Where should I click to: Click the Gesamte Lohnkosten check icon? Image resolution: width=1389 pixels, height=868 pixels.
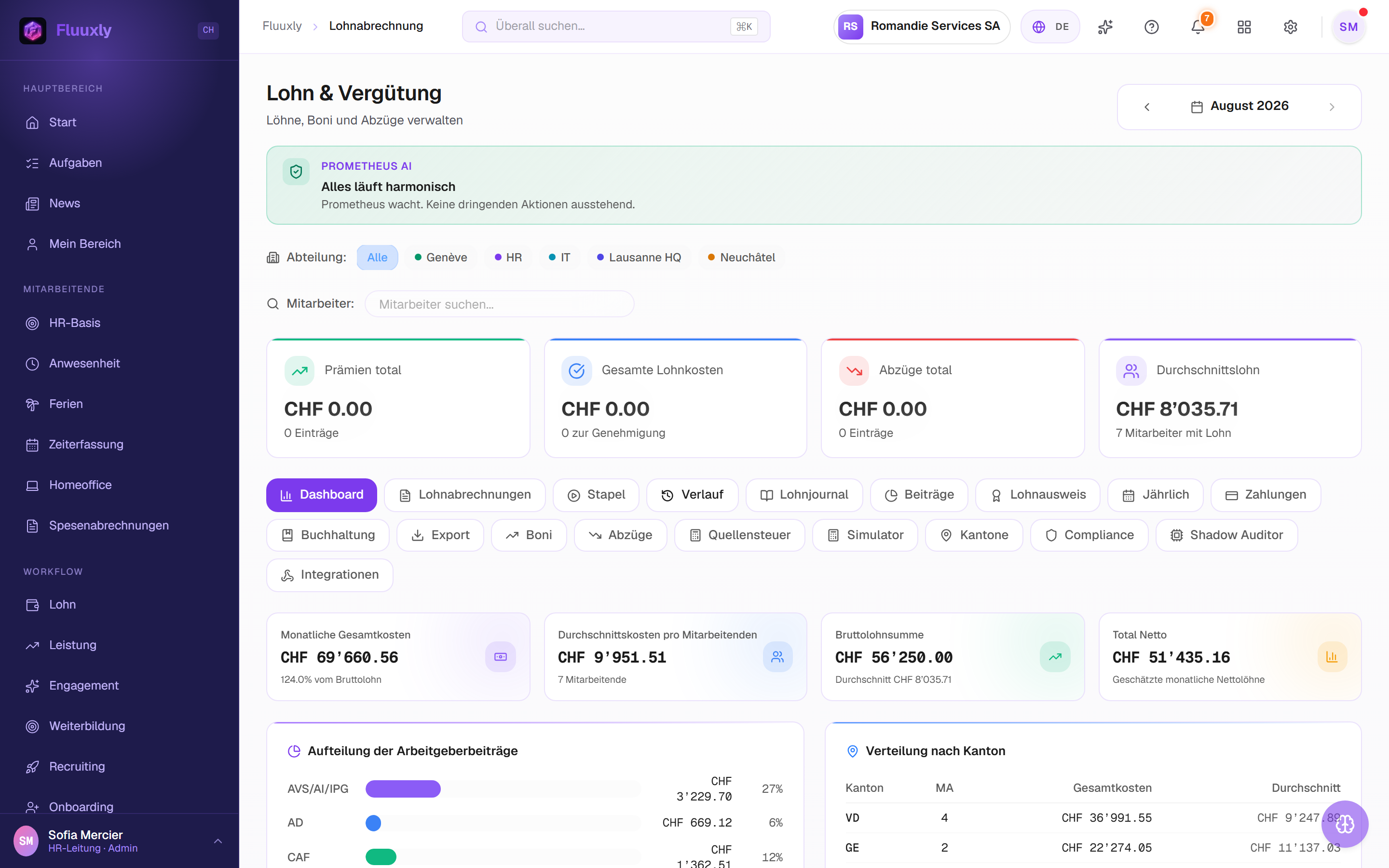click(x=576, y=370)
